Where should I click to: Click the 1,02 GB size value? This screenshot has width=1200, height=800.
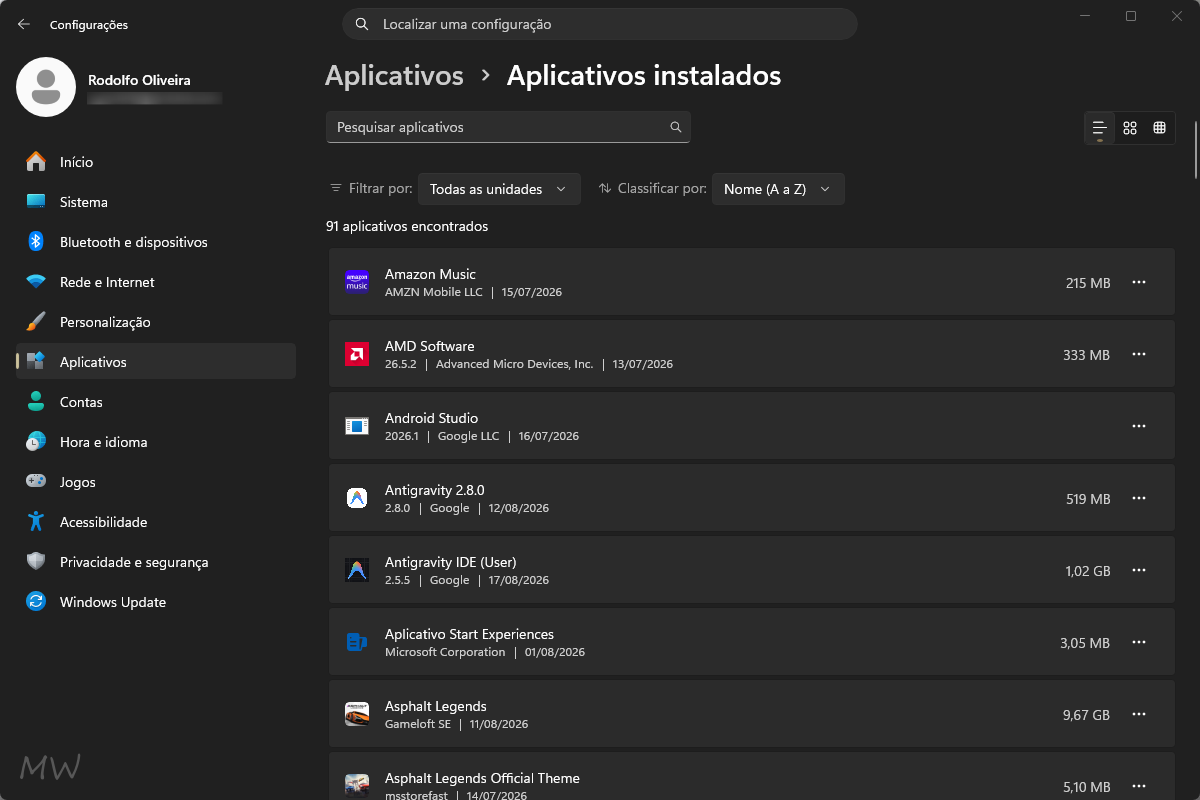(x=1088, y=570)
